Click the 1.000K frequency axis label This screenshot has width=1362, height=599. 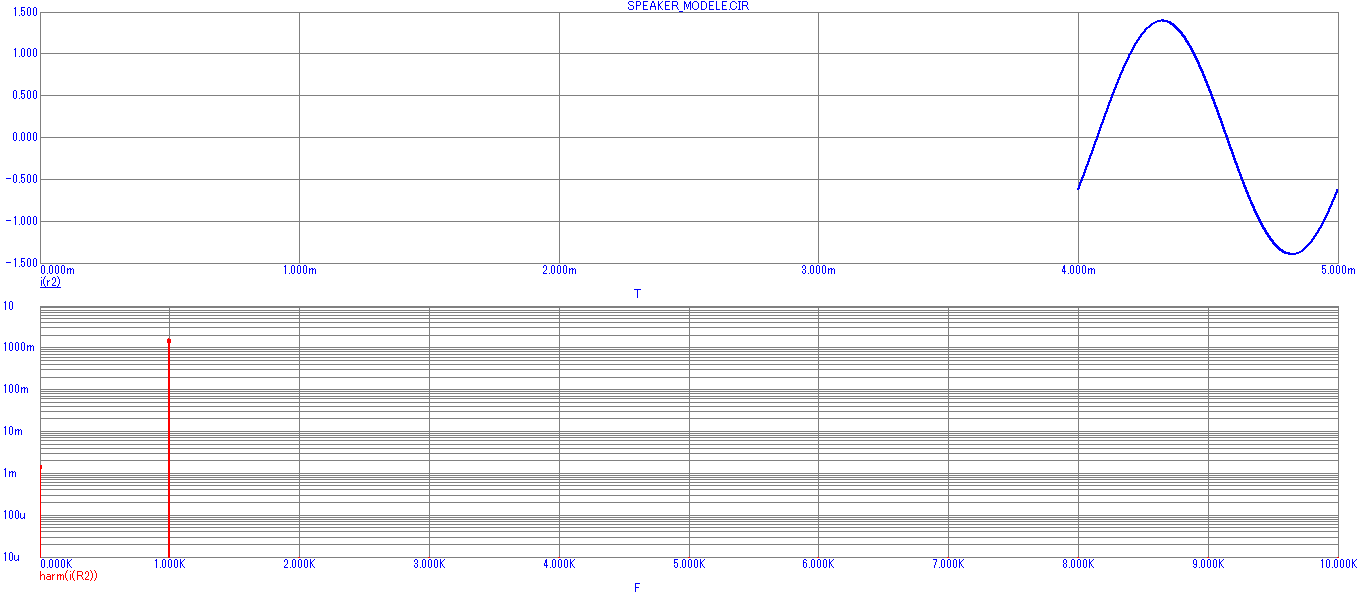tap(169, 564)
